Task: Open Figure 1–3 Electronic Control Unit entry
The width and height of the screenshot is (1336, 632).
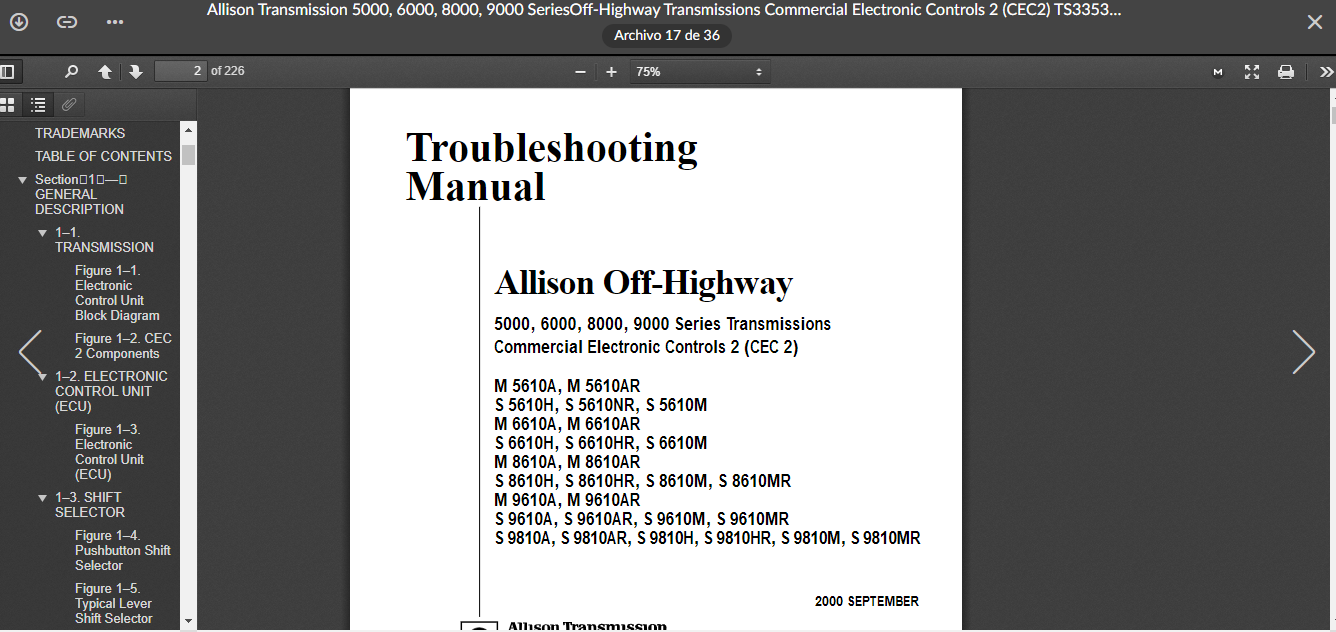Action: tap(109, 452)
